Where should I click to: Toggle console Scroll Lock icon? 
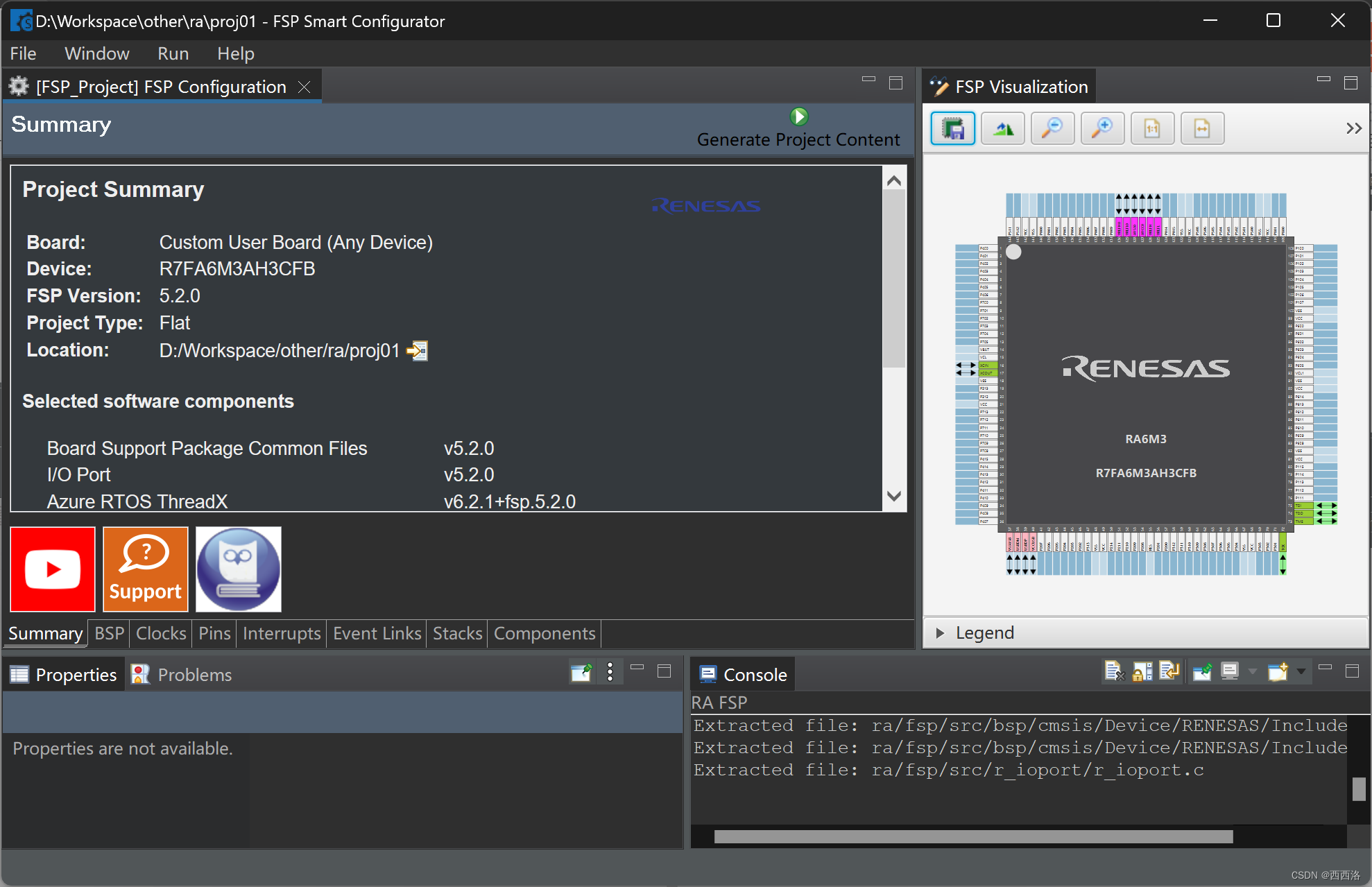click(1142, 671)
